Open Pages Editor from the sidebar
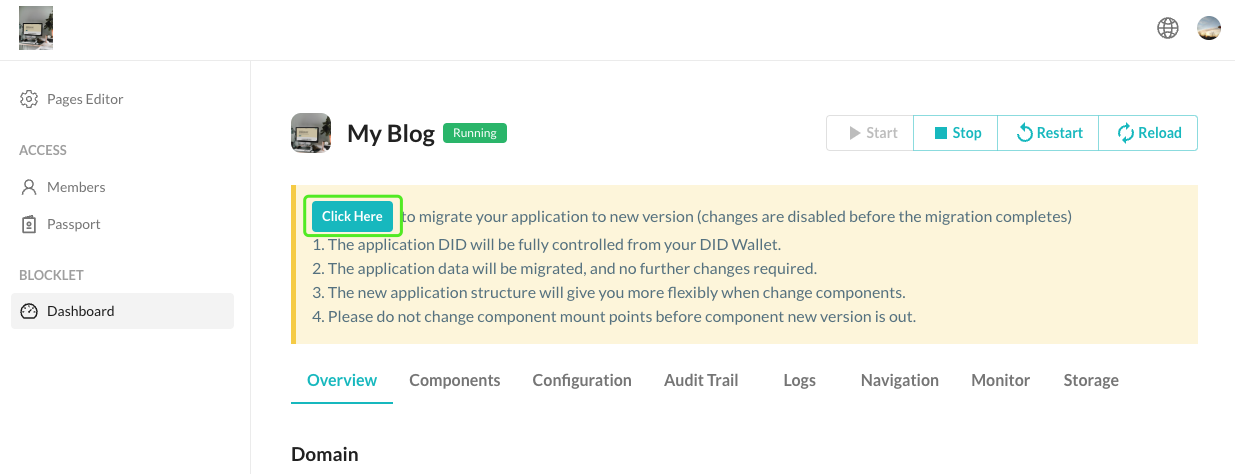Viewport: 1235px width, 474px height. pyautogui.click(x=85, y=99)
